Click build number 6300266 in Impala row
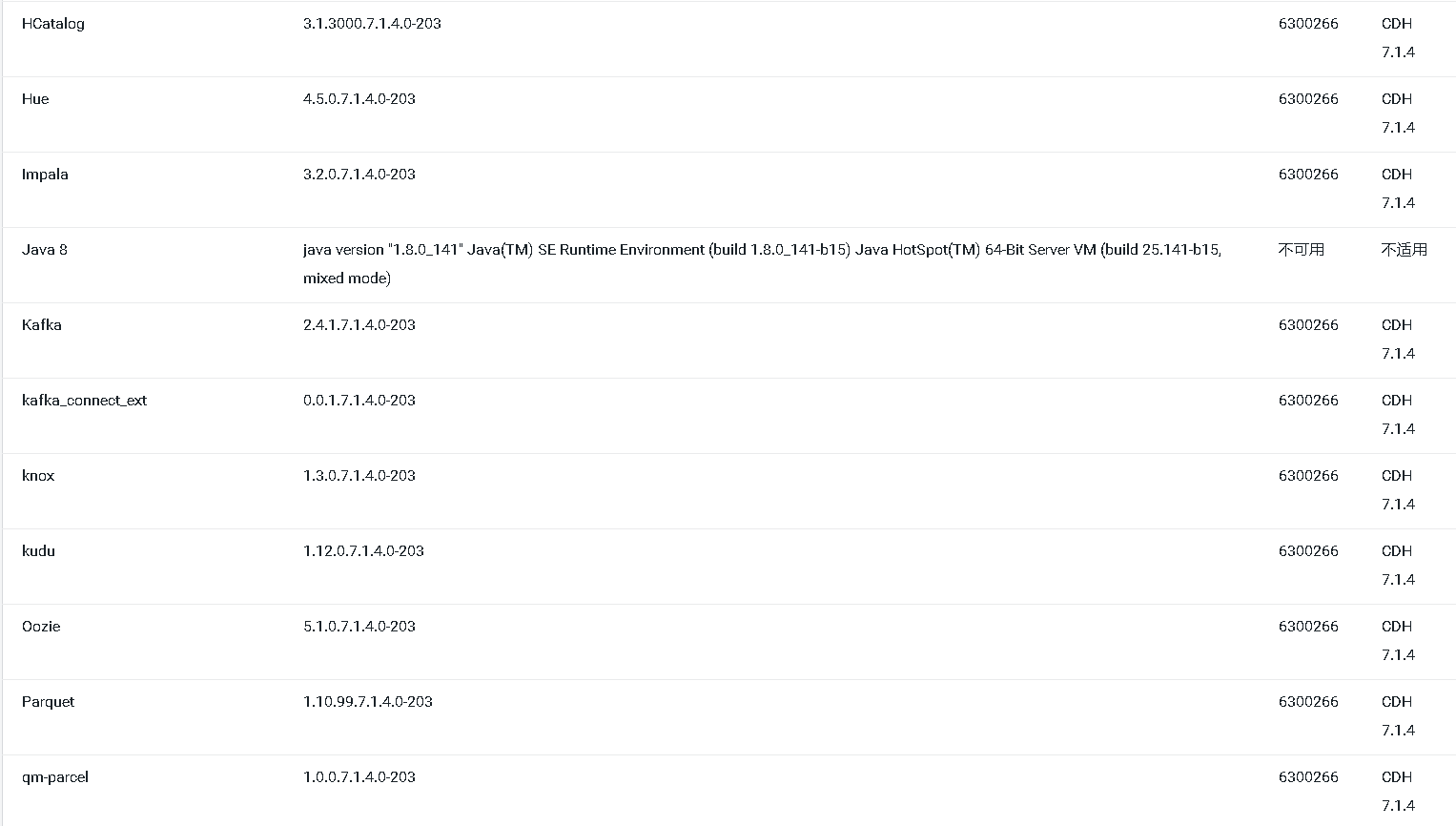The height and width of the screenshot is (826, 1456). (x=1308, y=175)
